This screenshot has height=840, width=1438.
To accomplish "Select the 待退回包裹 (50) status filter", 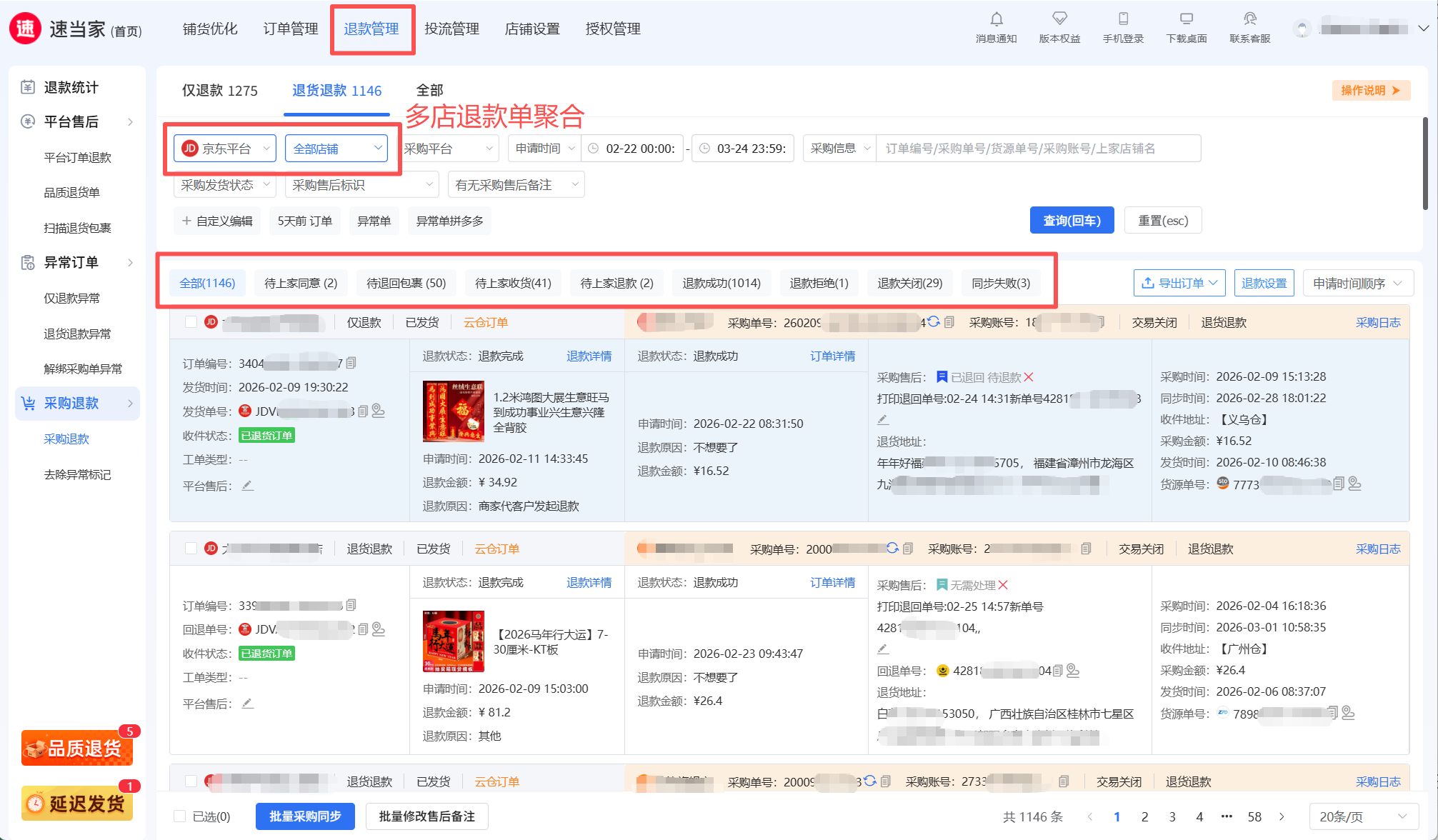I will pos(406,284).
